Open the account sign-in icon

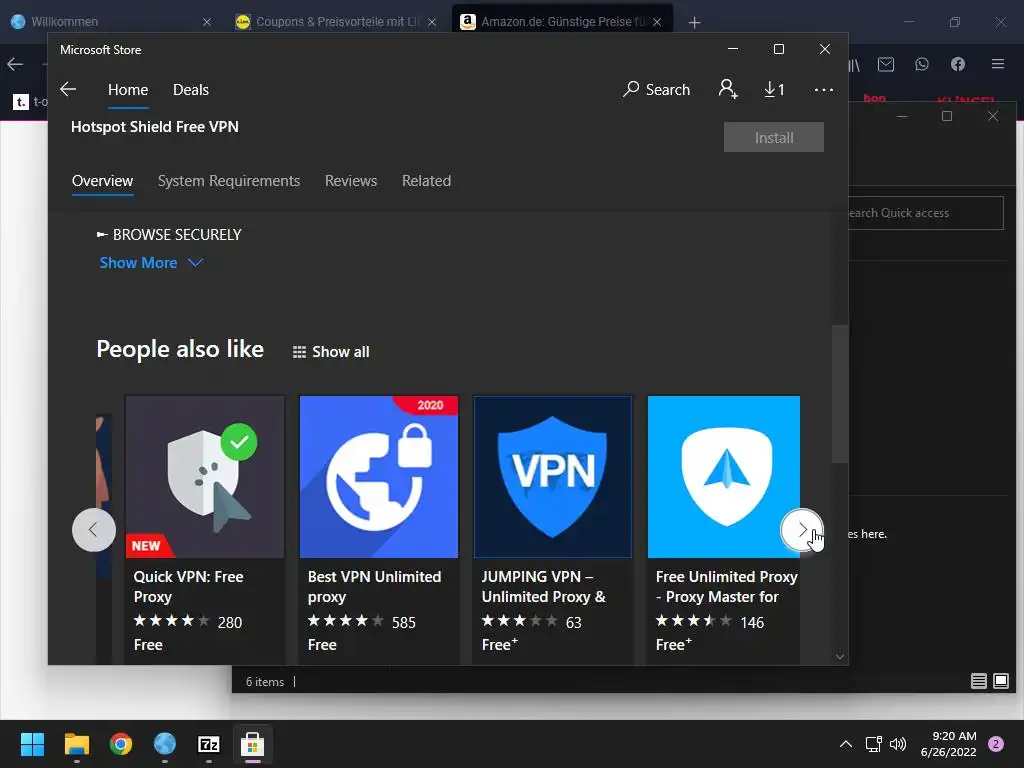point(728,89)
